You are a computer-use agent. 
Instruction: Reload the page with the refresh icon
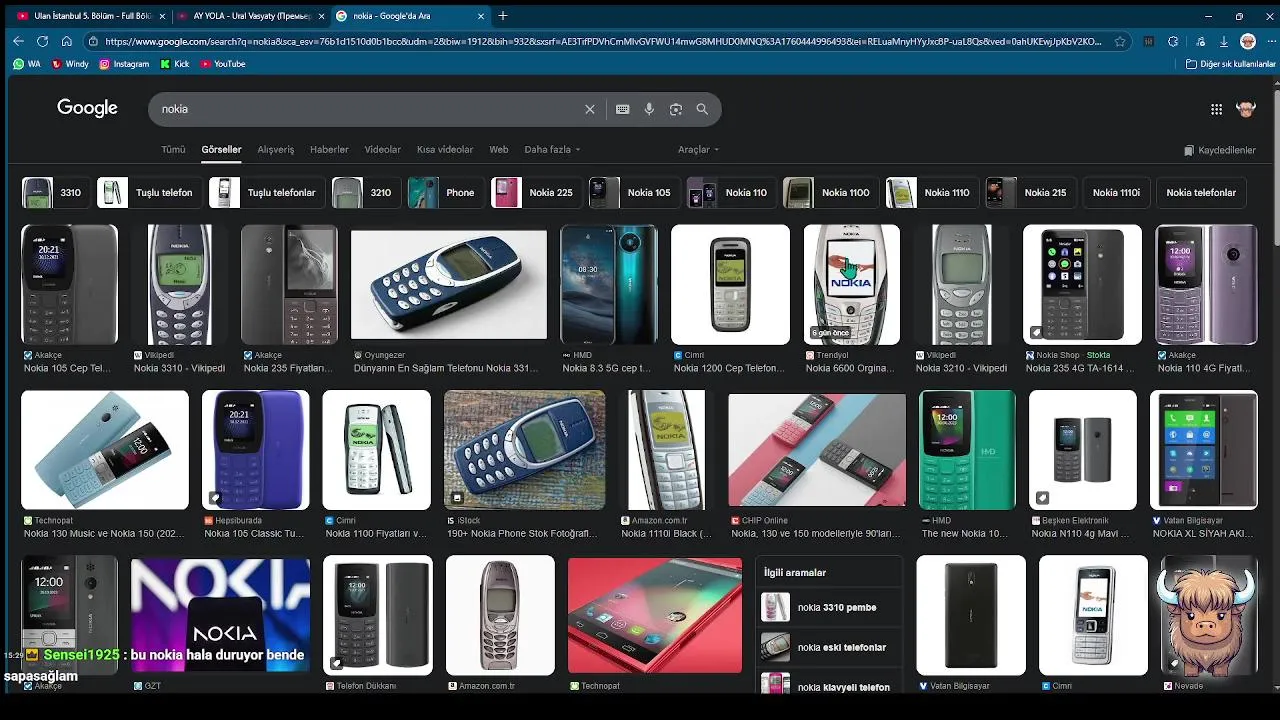point(42,41)
